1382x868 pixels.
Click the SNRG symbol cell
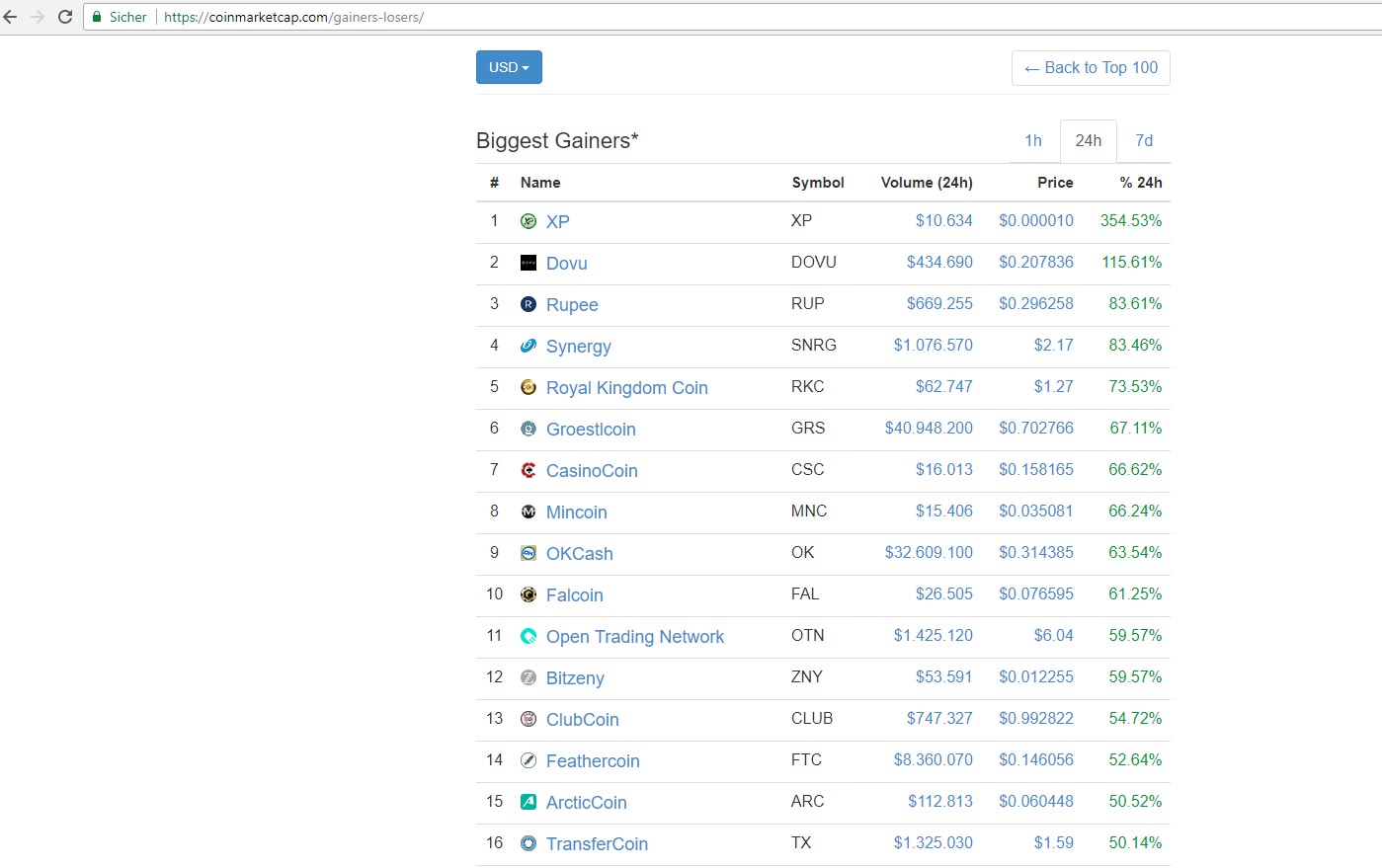pos(814,346)
